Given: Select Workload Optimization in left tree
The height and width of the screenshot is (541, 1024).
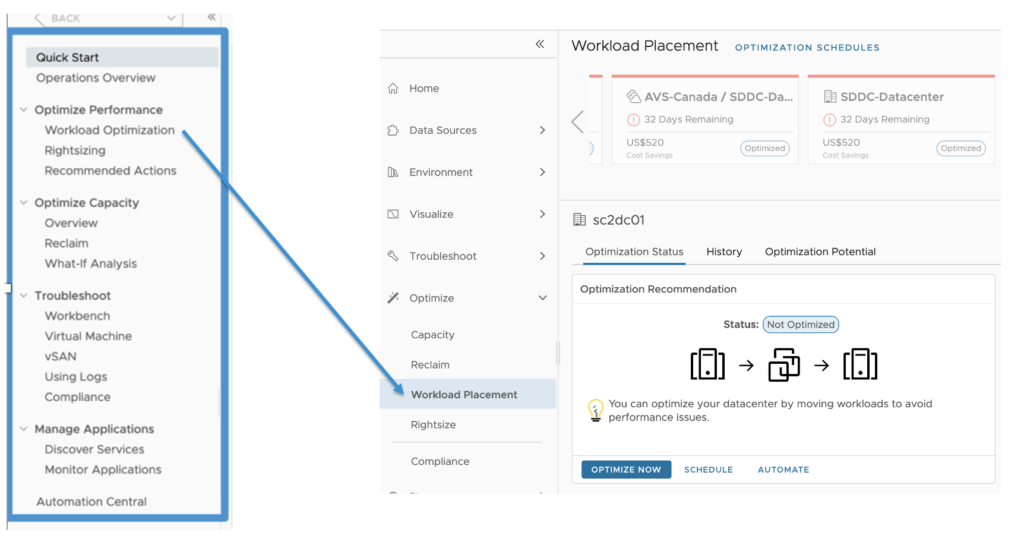Looking at the screenshot, I should [x=109, y=130].
